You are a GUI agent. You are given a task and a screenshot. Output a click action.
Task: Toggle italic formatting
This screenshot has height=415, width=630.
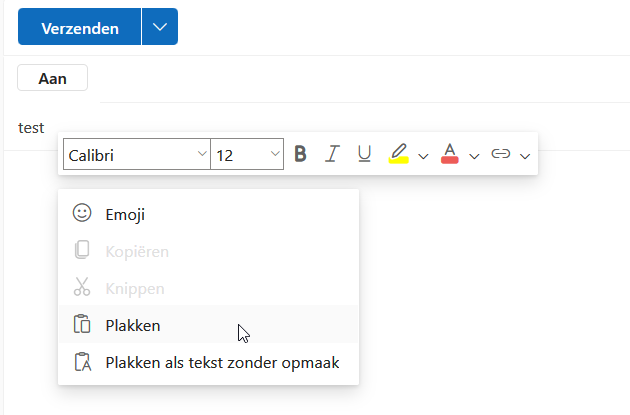tap(333, 154)
